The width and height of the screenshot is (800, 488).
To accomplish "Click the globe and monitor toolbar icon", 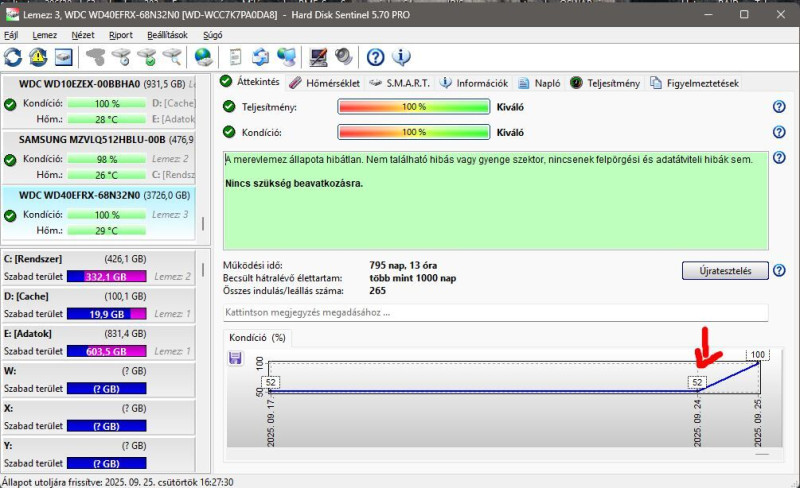I will [x=287, y=57].
